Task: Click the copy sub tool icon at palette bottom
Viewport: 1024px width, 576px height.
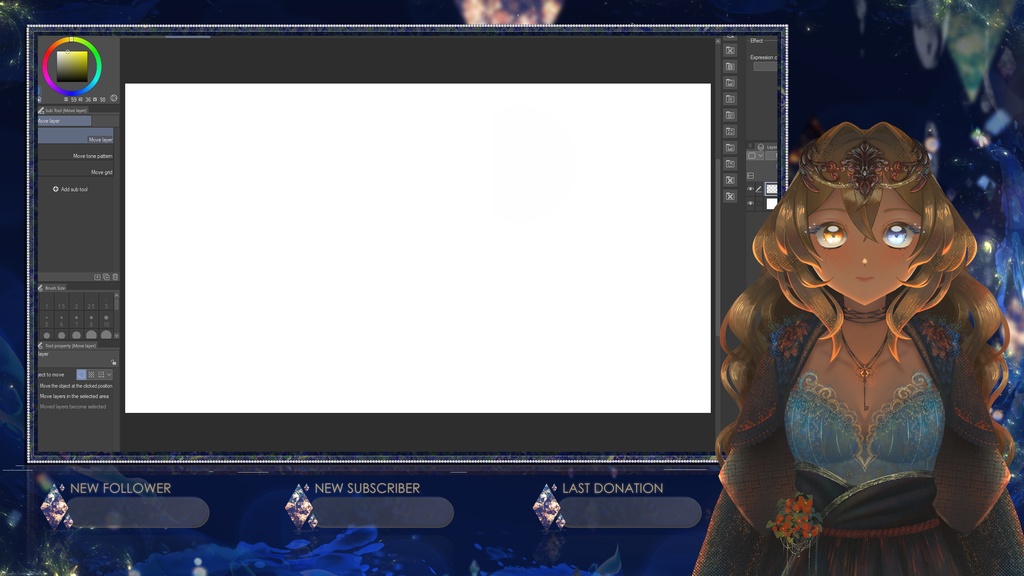Action: point(106,276)
